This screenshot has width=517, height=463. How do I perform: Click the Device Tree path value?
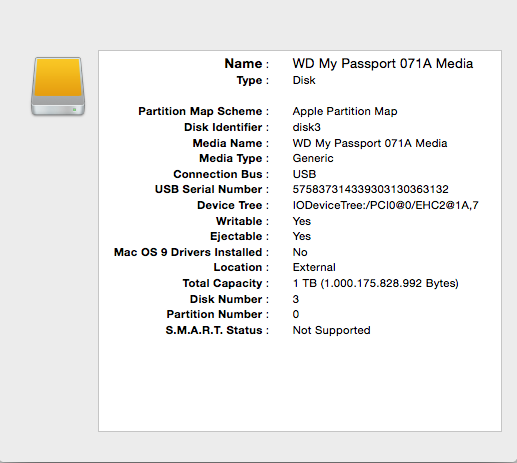(x=385, y=205)
